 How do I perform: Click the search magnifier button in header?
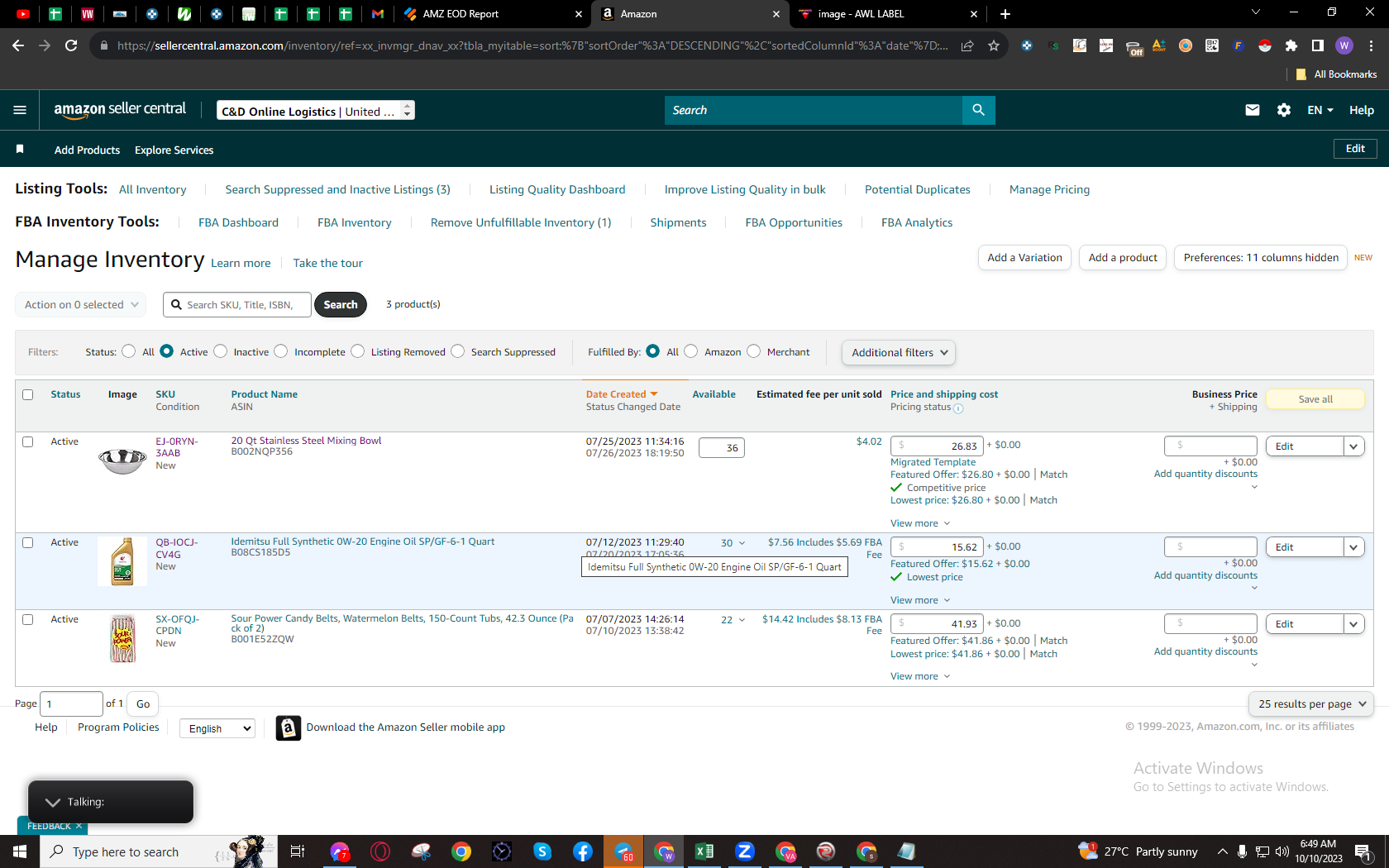pos(979,110)
